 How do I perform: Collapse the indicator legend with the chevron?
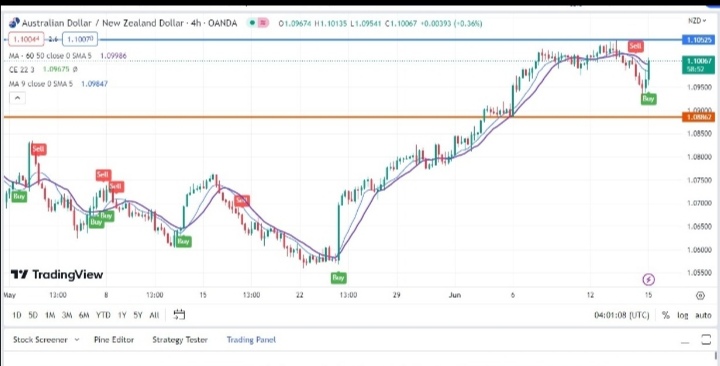[x=17, y=98]
